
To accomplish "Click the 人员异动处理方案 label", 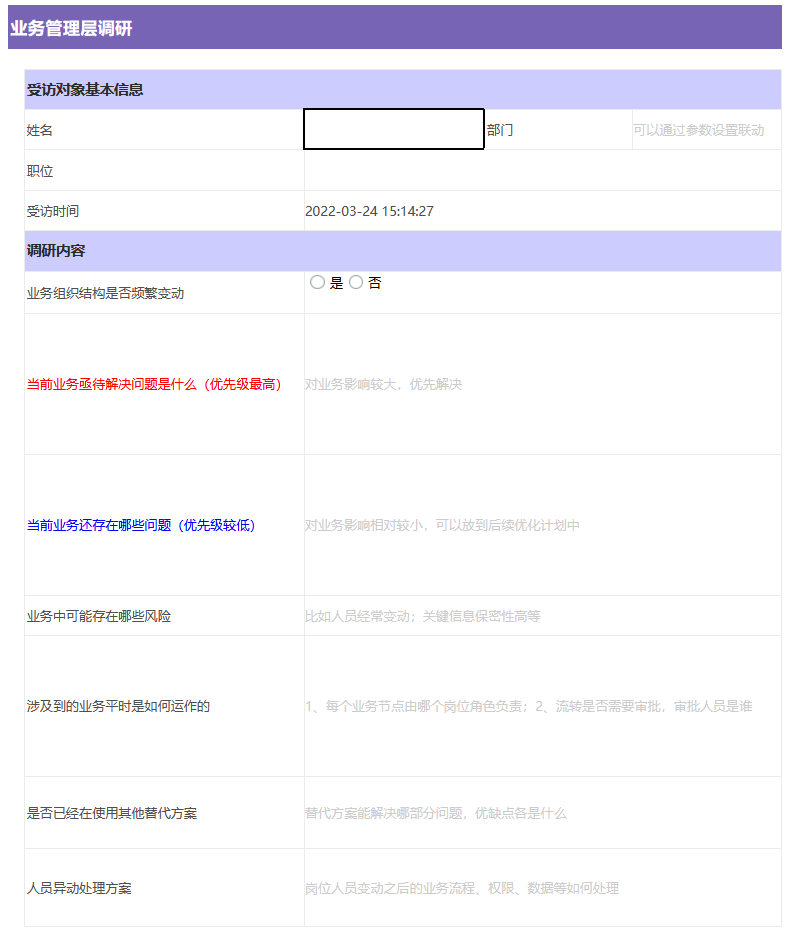I will click(x=79, y=888).
